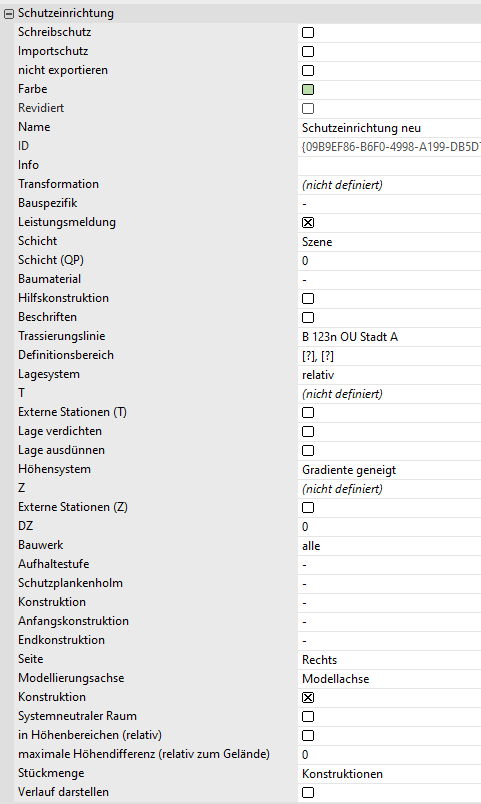481x804 pixels.
Task: Open the Höhensystem value Gradiente geneigt
Action: pyautogui.click(x=389, y=469)
